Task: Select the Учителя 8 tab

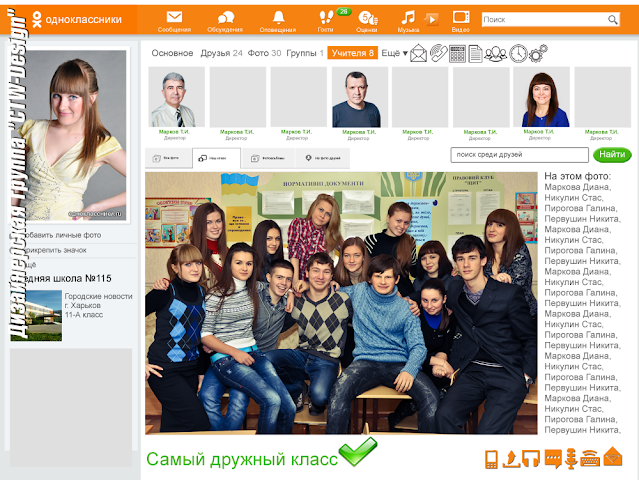Action: [353, 53]
